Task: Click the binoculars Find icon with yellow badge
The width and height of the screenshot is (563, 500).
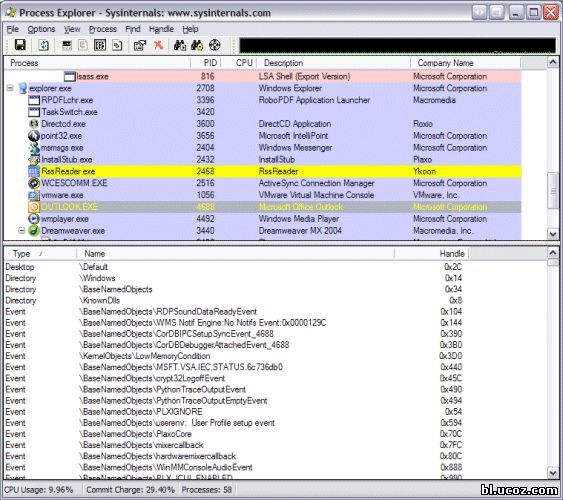Action: coord(197,45)
